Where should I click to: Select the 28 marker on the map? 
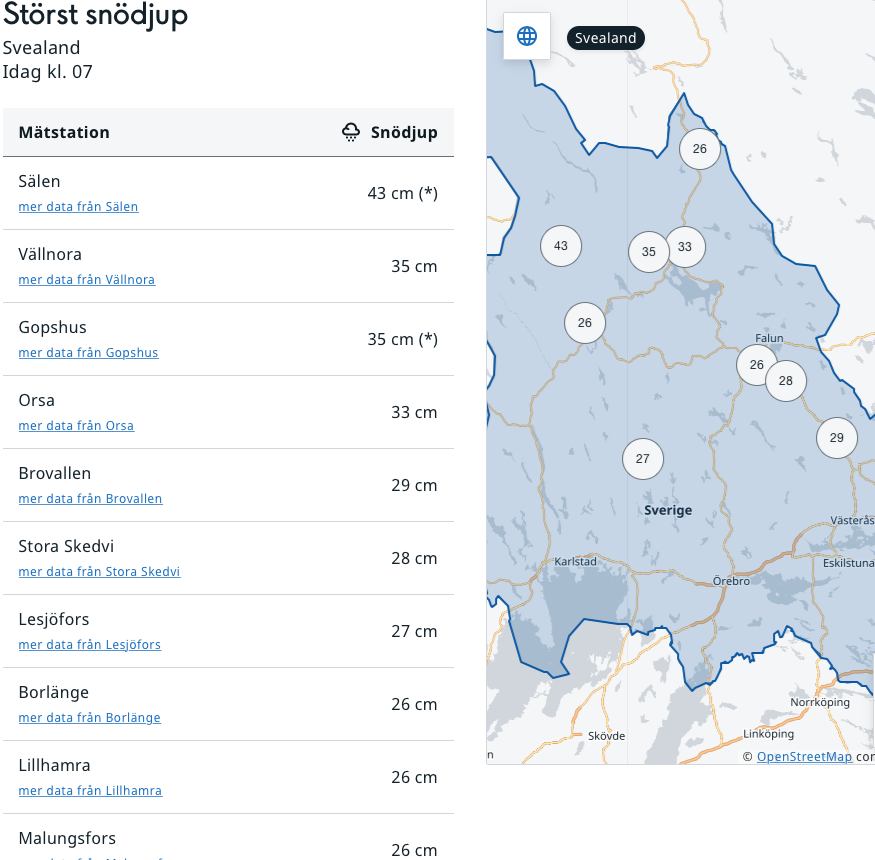coord(786,381)
